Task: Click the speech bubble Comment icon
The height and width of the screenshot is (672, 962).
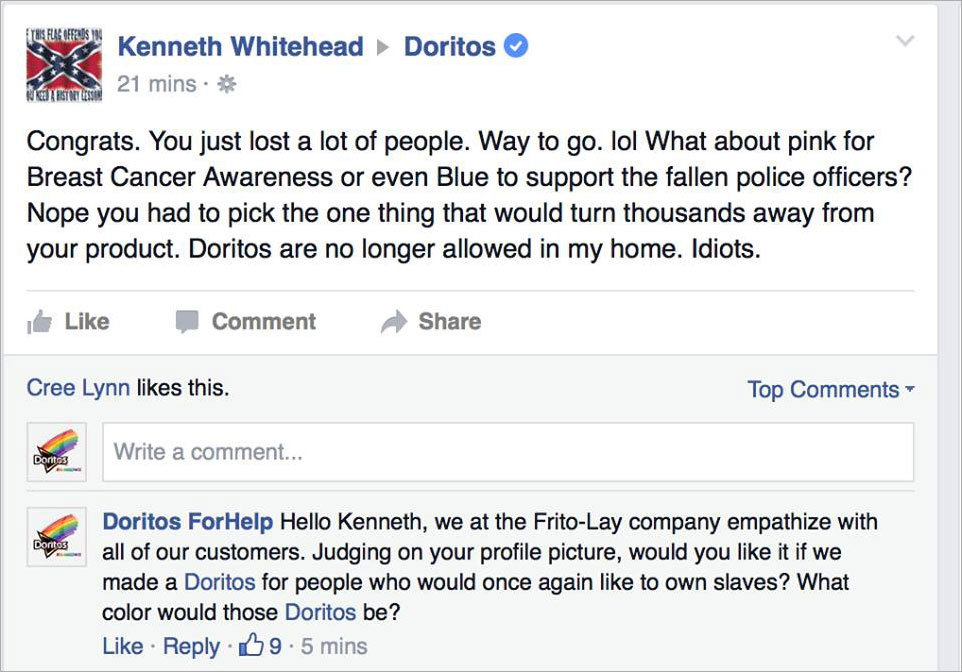Action: click(x=187, y=321)
